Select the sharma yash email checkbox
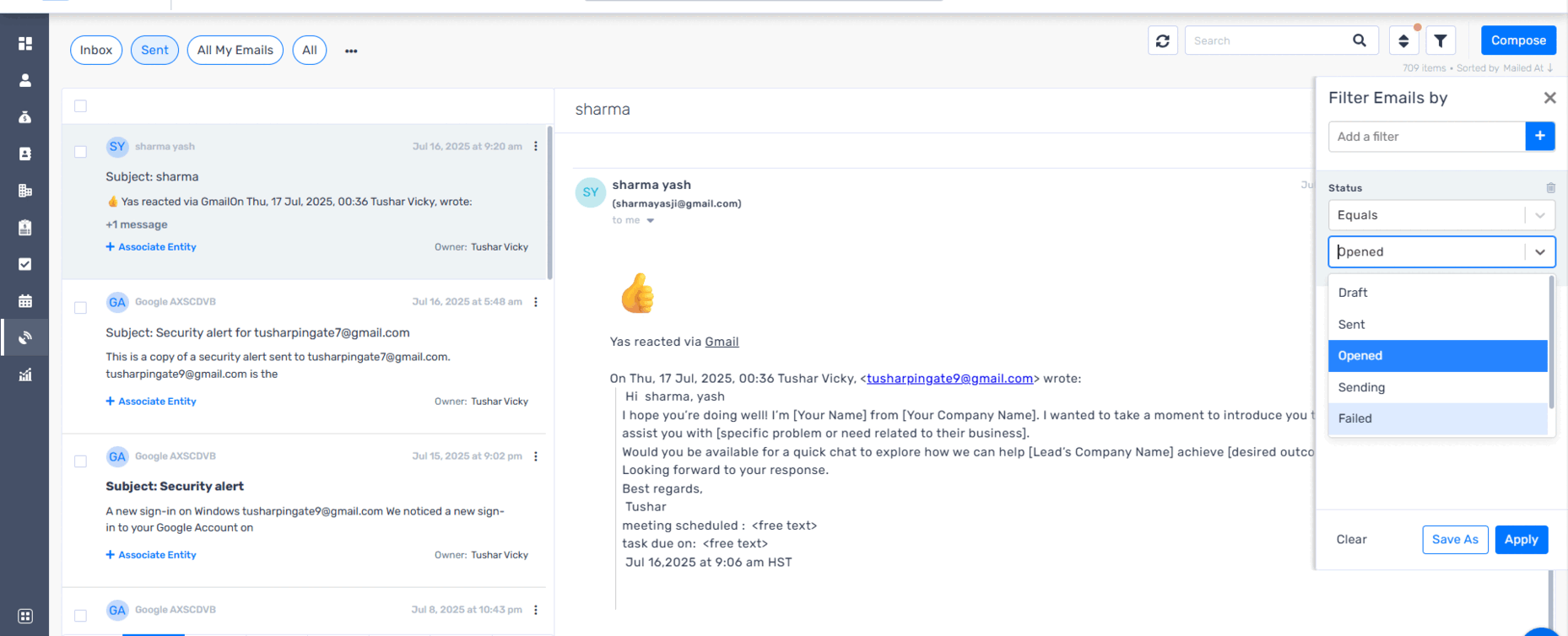 click(80, 152)
